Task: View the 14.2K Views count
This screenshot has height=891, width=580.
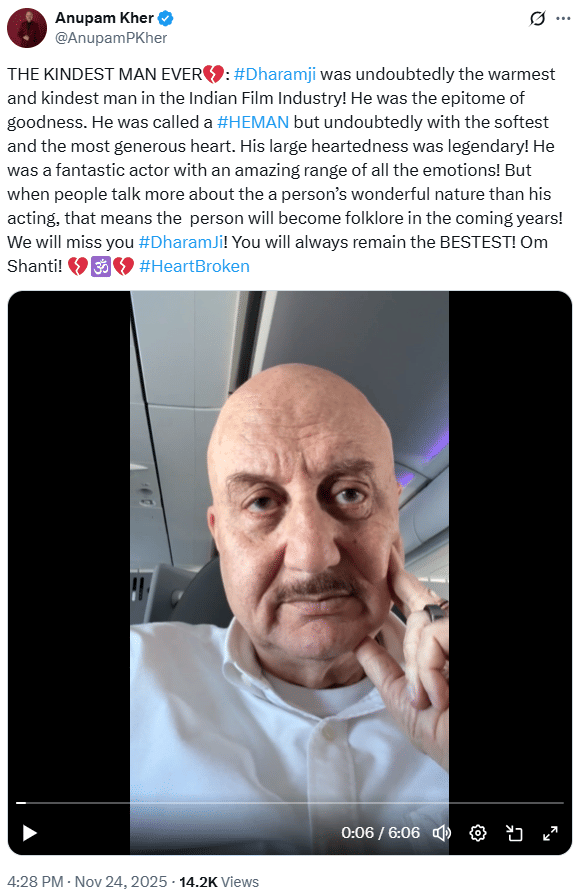Action: coord(219,881)
